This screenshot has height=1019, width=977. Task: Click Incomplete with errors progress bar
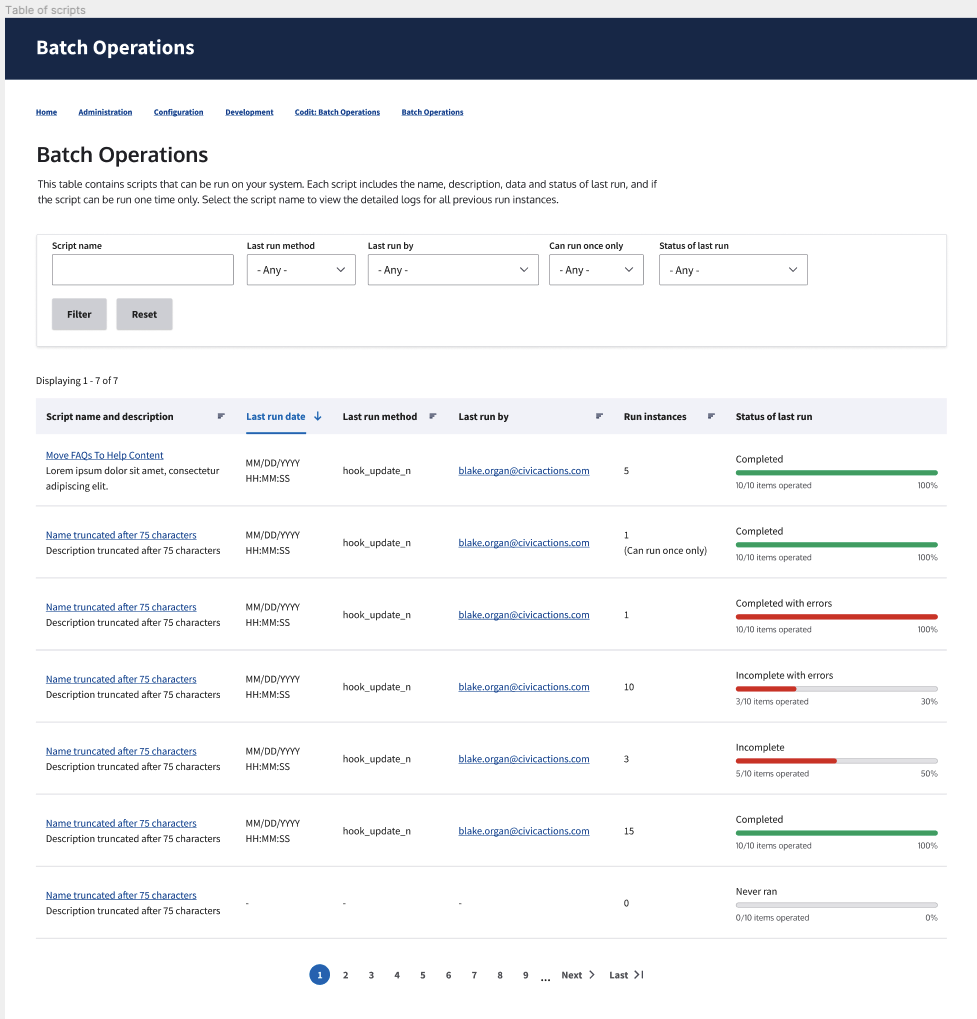(836, 688)
